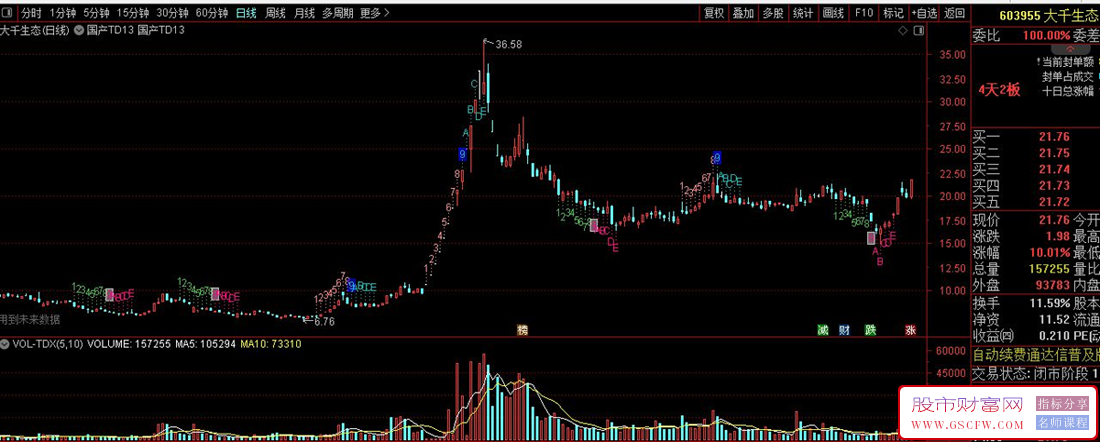
Task: Switch to the 分时 intraday view
Action: [x=31, y=13]
